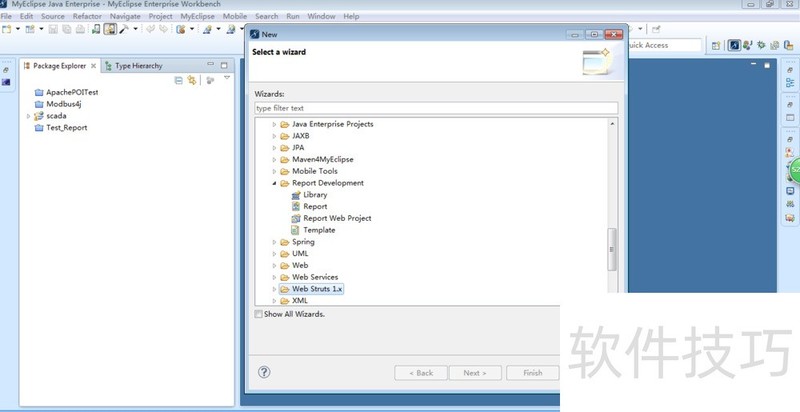Viewport: 800px width, 412px height.
Task: Open the MyEclipse menu
Action: [197, 16]
